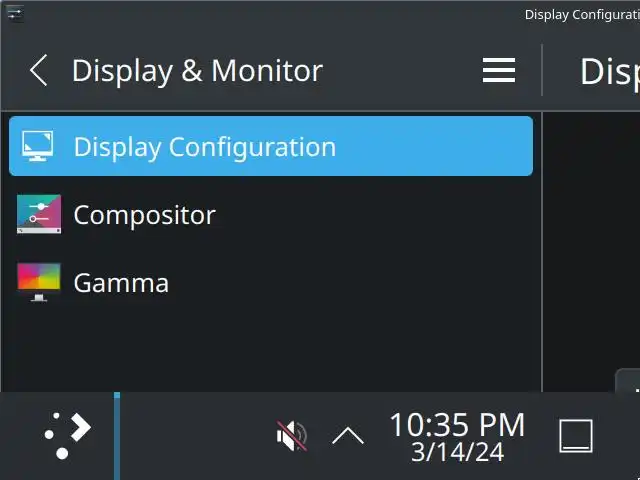Click the window menu icon in title bar
The image size is (640, 480).
14,13
